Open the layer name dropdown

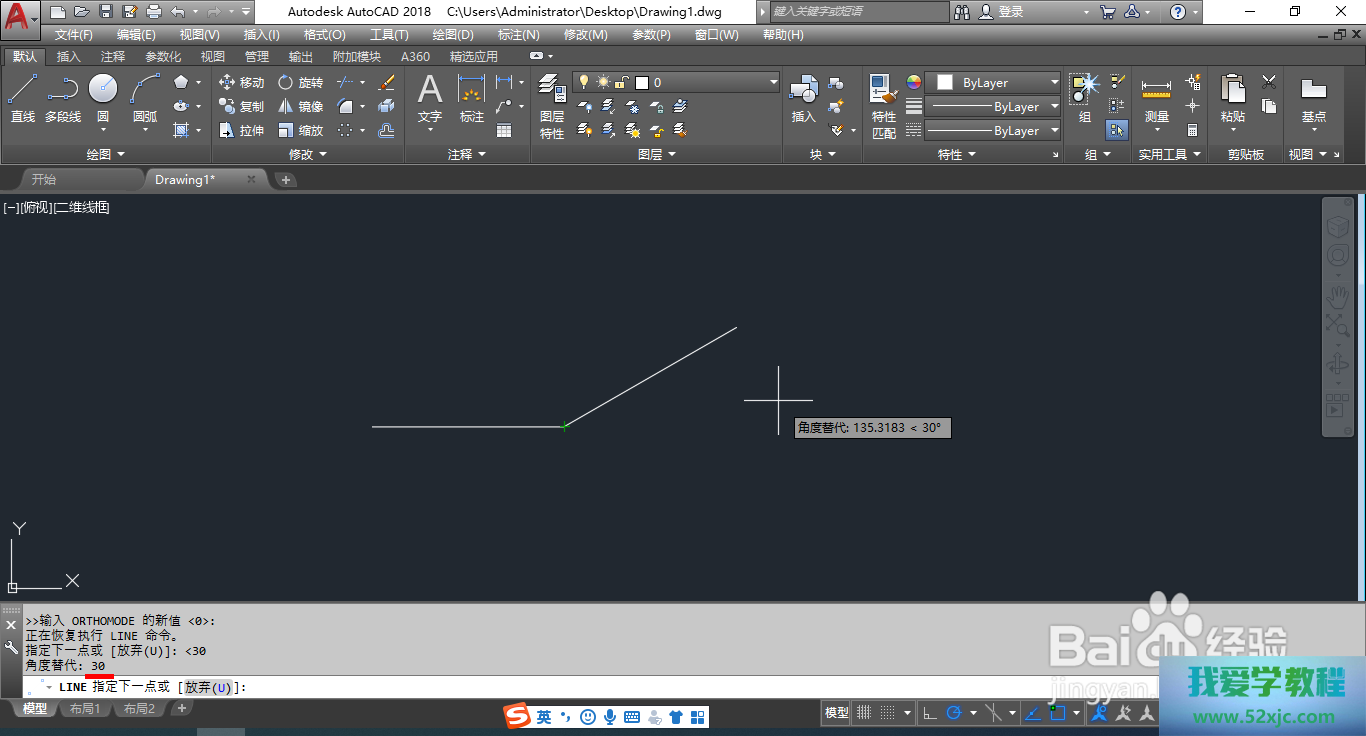point(773,83)
